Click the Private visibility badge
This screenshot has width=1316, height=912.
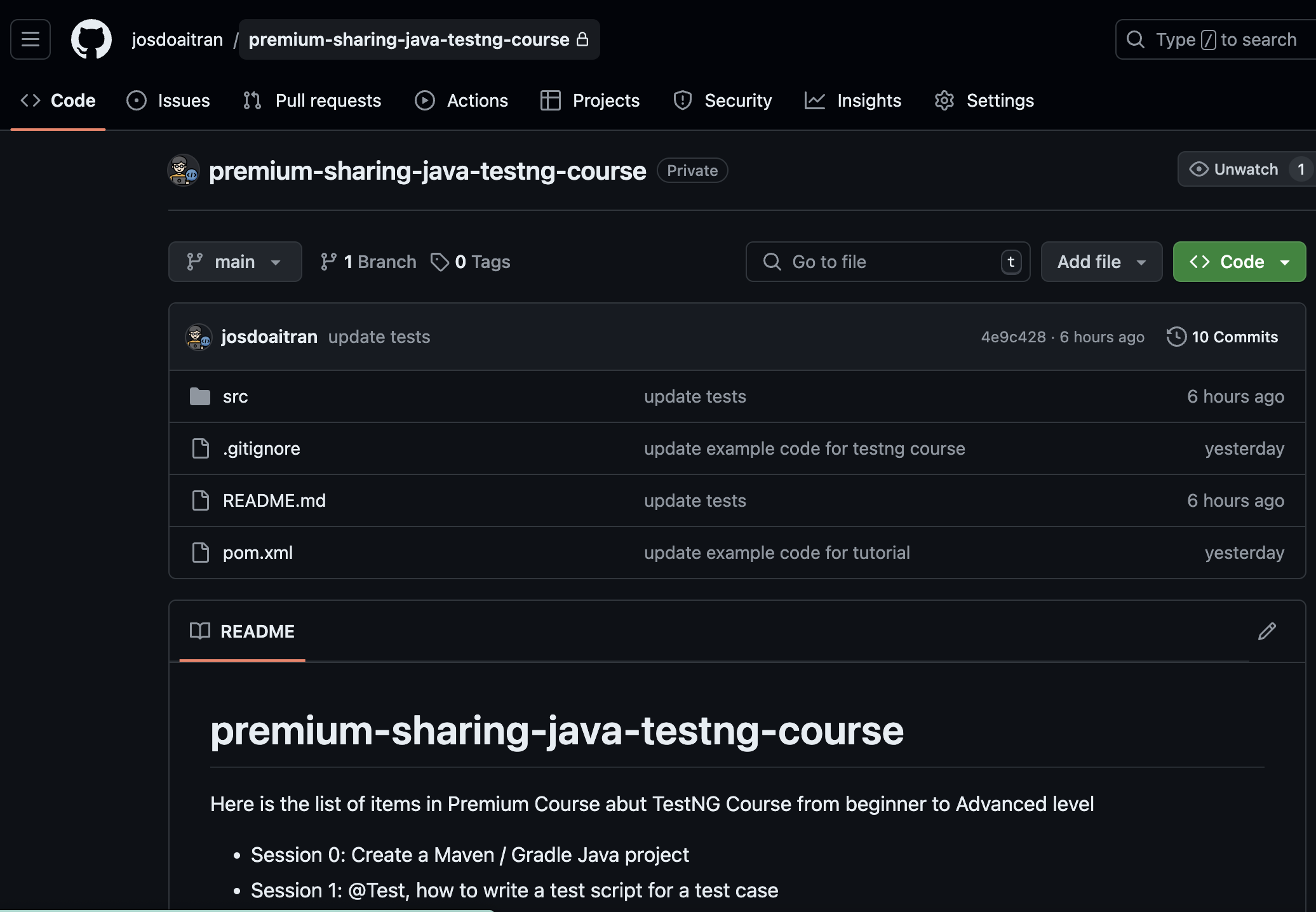click(692, 170)
